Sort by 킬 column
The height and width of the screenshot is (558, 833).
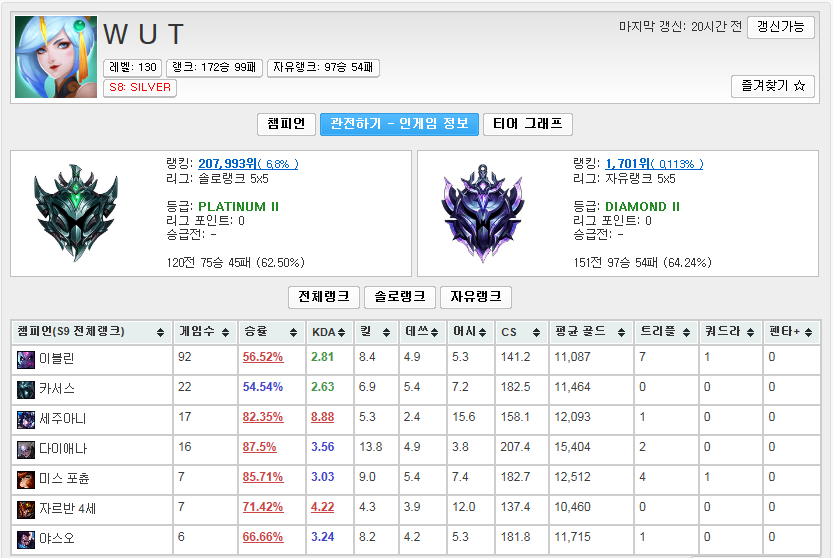(376, 332)
